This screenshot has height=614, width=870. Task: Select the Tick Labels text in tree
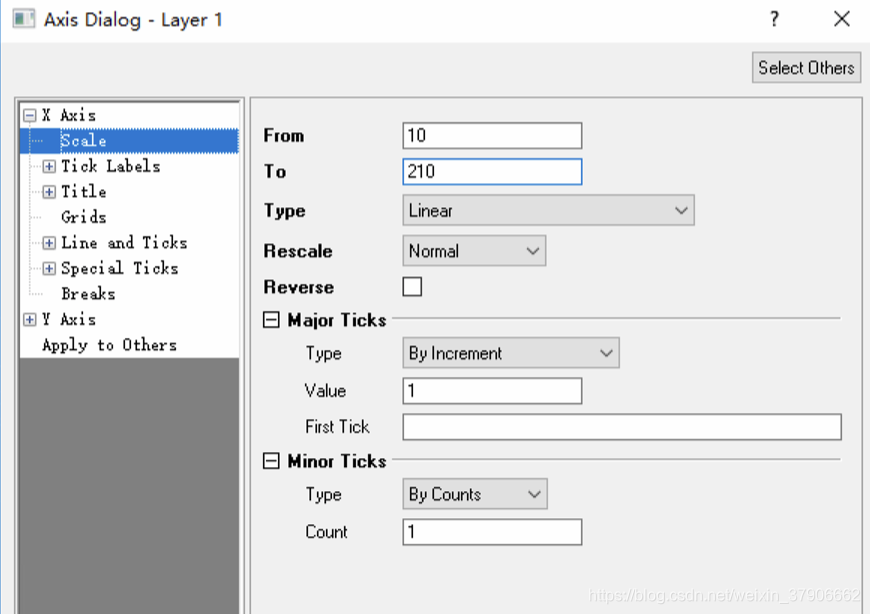click(110, 166)
